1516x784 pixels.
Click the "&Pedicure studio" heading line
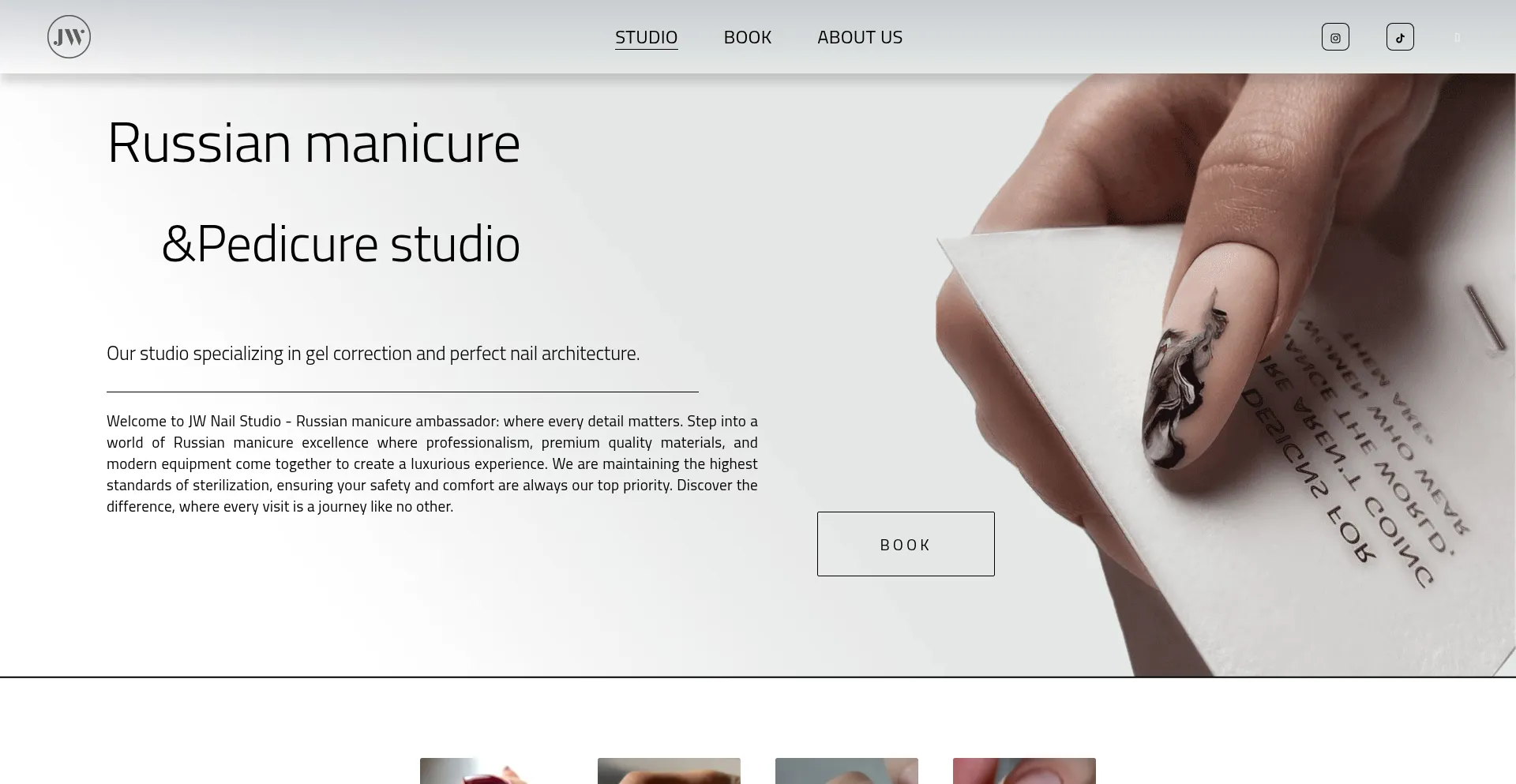[340, 244]
